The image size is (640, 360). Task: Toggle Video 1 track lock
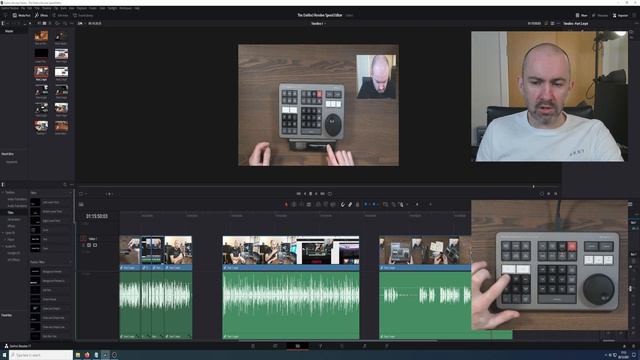coord(83,245)
